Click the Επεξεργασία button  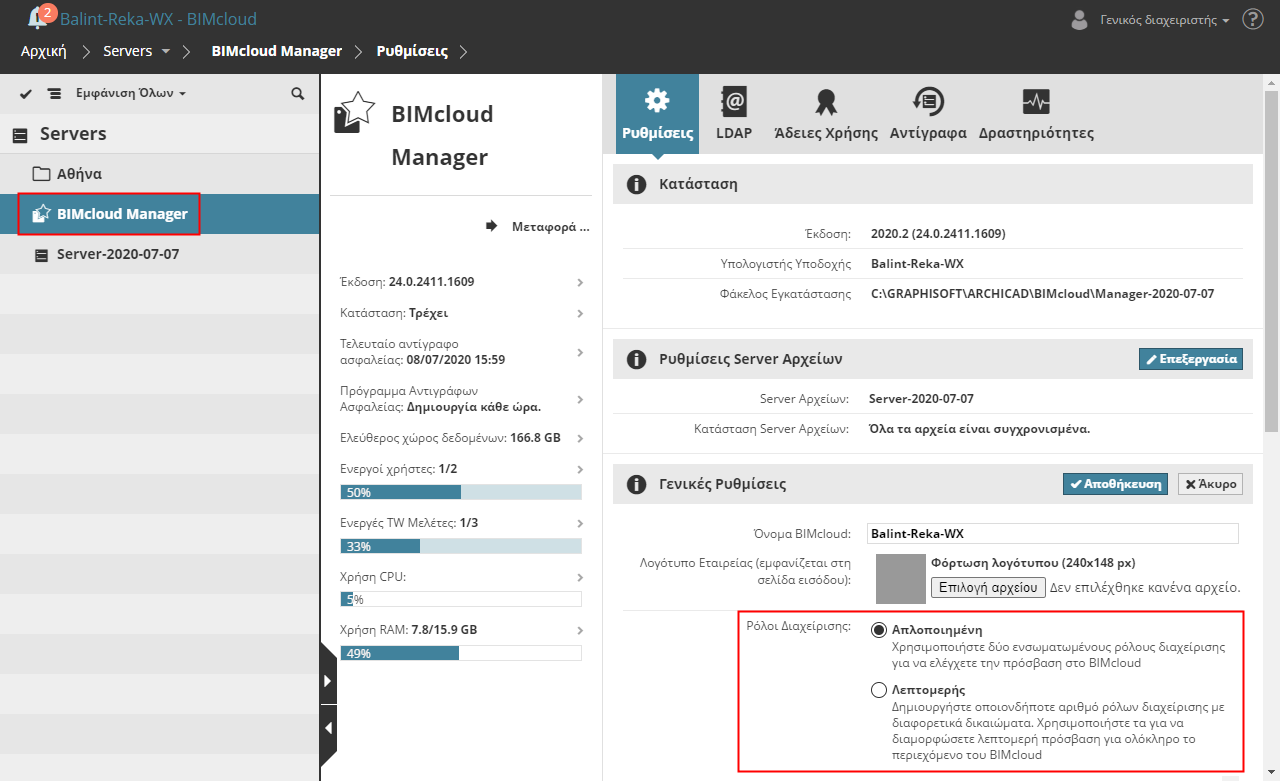1191,359
